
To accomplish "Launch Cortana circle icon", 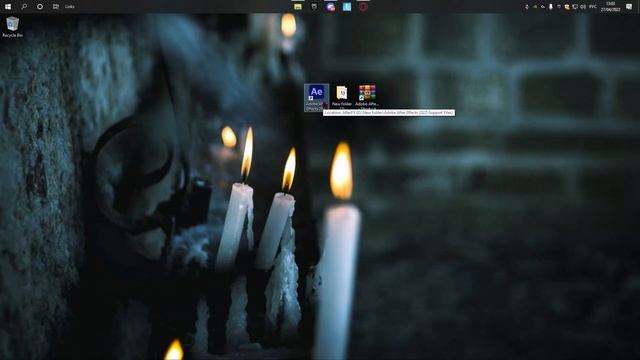I will (x=40, y=7).
